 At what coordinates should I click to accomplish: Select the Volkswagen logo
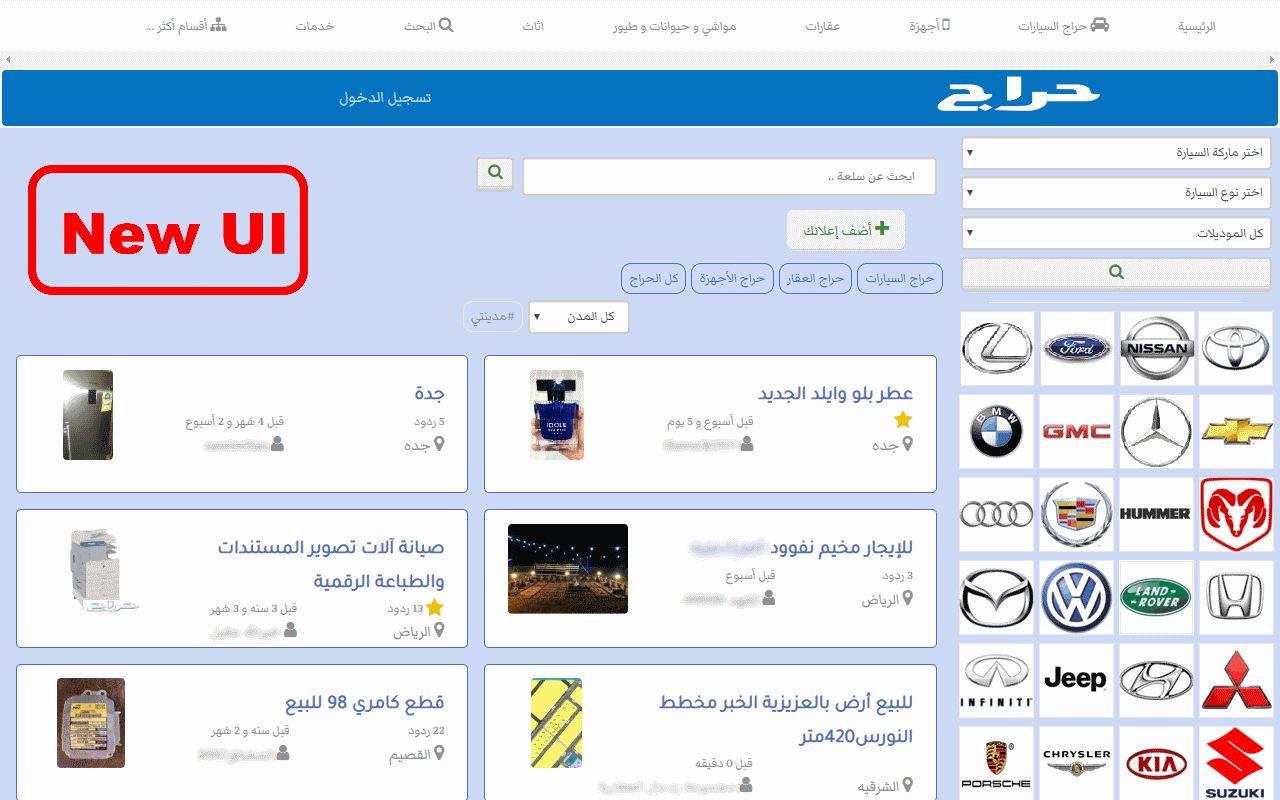point(1076,596)
